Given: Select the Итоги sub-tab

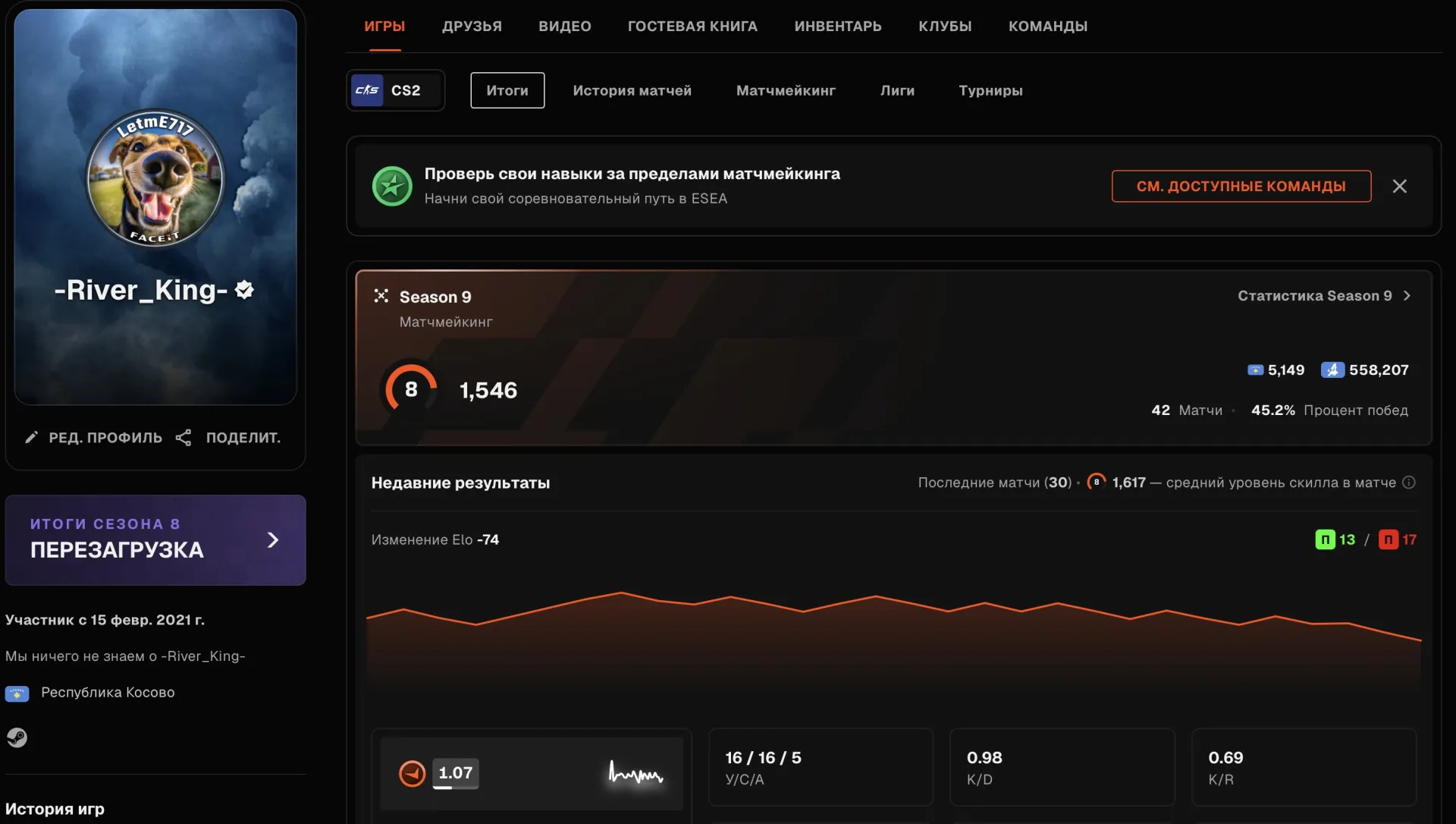Looking at the screenshot, I should [507, 90].
